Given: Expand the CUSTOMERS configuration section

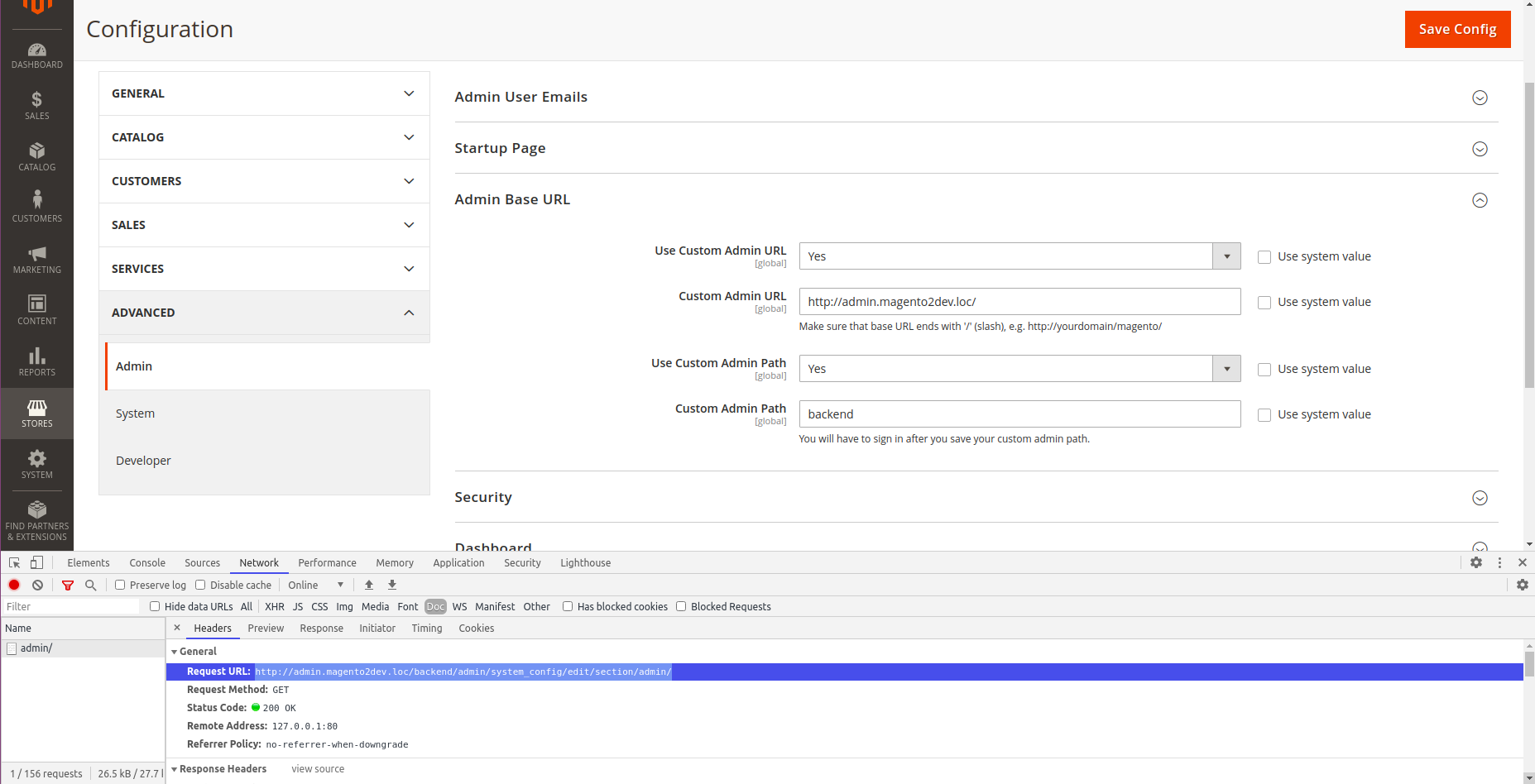Looking at the screenshot, I should [x=263, y=181].
